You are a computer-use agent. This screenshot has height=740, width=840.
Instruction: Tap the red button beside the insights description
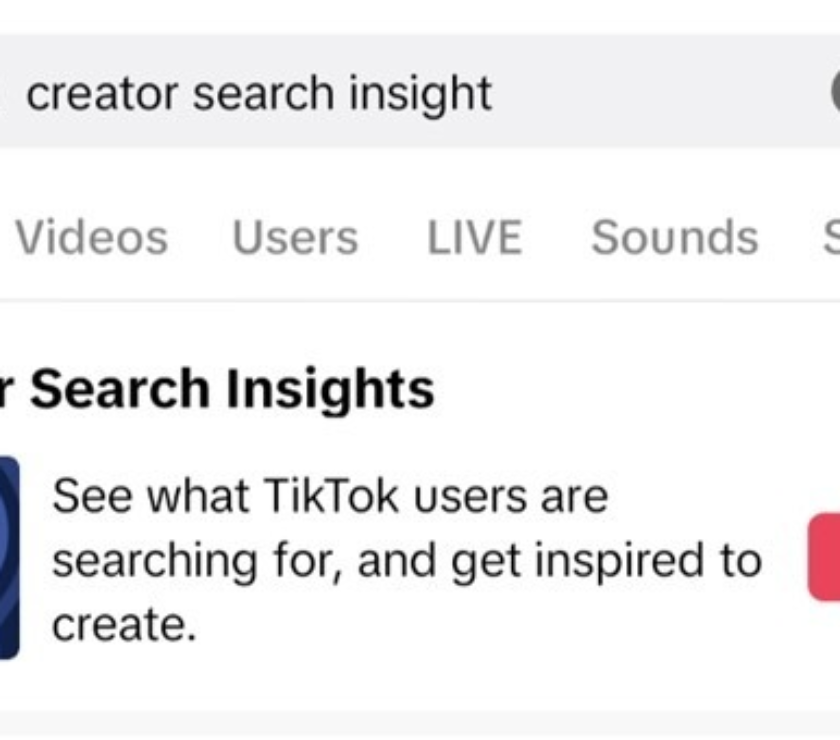(x=824, y=557)
